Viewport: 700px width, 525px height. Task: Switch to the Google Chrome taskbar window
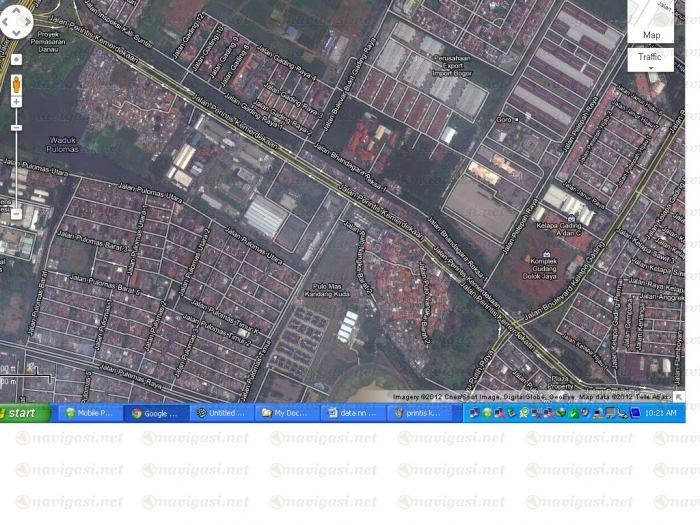coord(153,413)
